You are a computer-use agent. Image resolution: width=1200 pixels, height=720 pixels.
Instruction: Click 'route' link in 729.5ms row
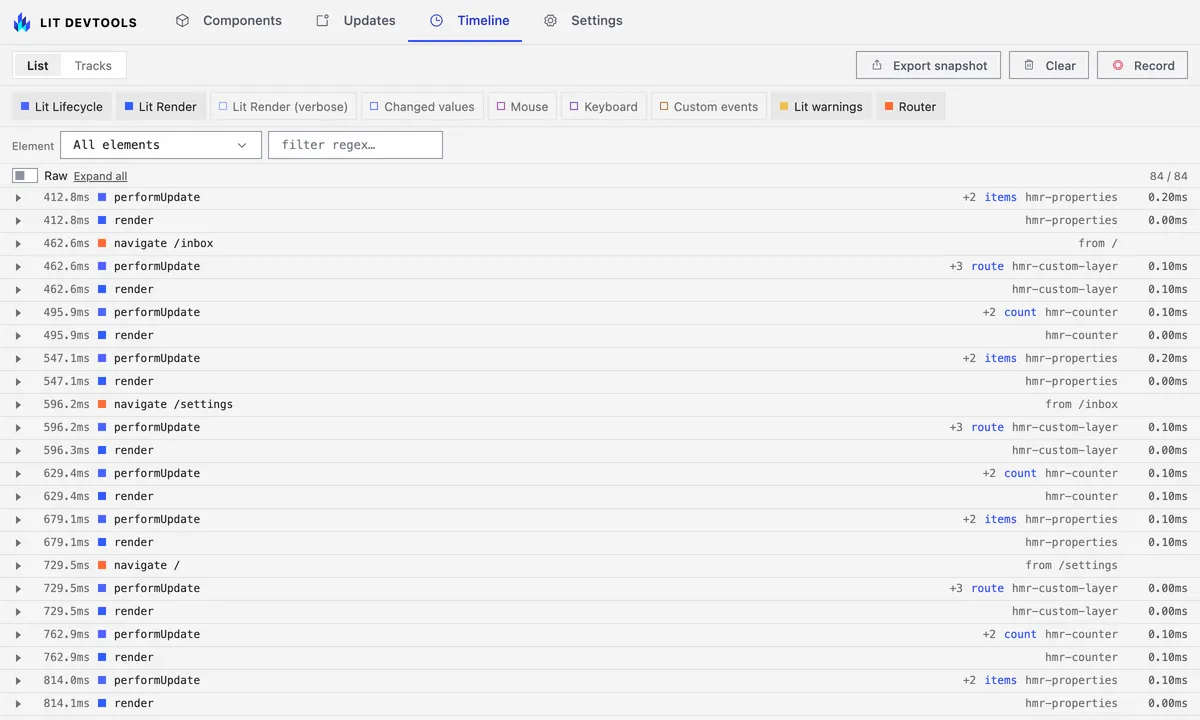click(988, 588)
